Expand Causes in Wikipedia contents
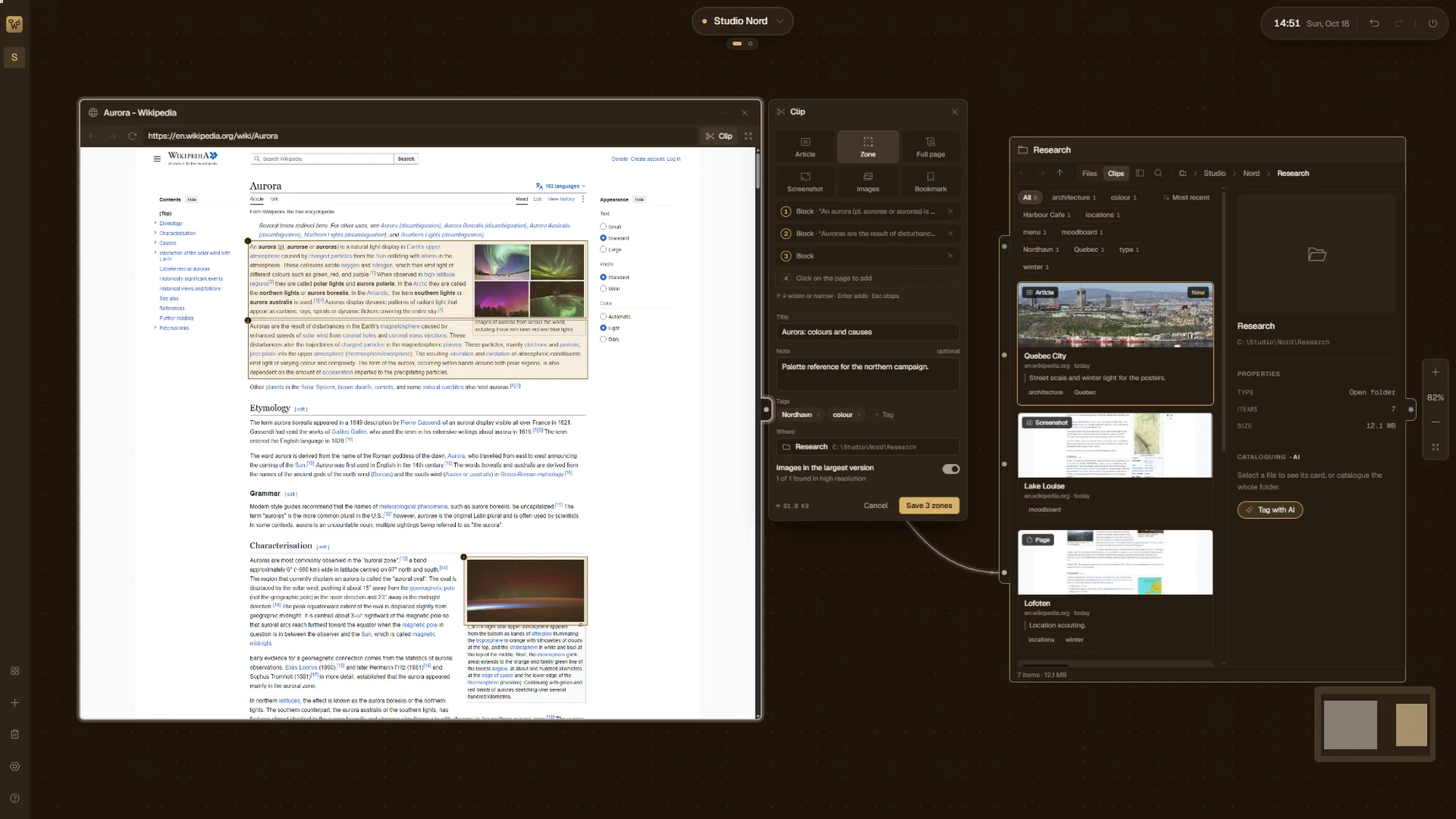This screenshot has height=819, width=1456. coord(155,243)
